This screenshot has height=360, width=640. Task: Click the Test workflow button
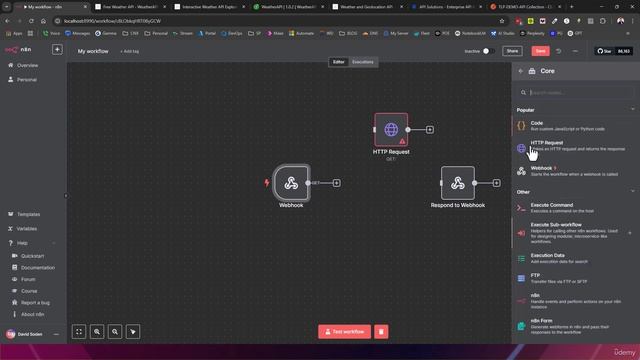point(344,332)
